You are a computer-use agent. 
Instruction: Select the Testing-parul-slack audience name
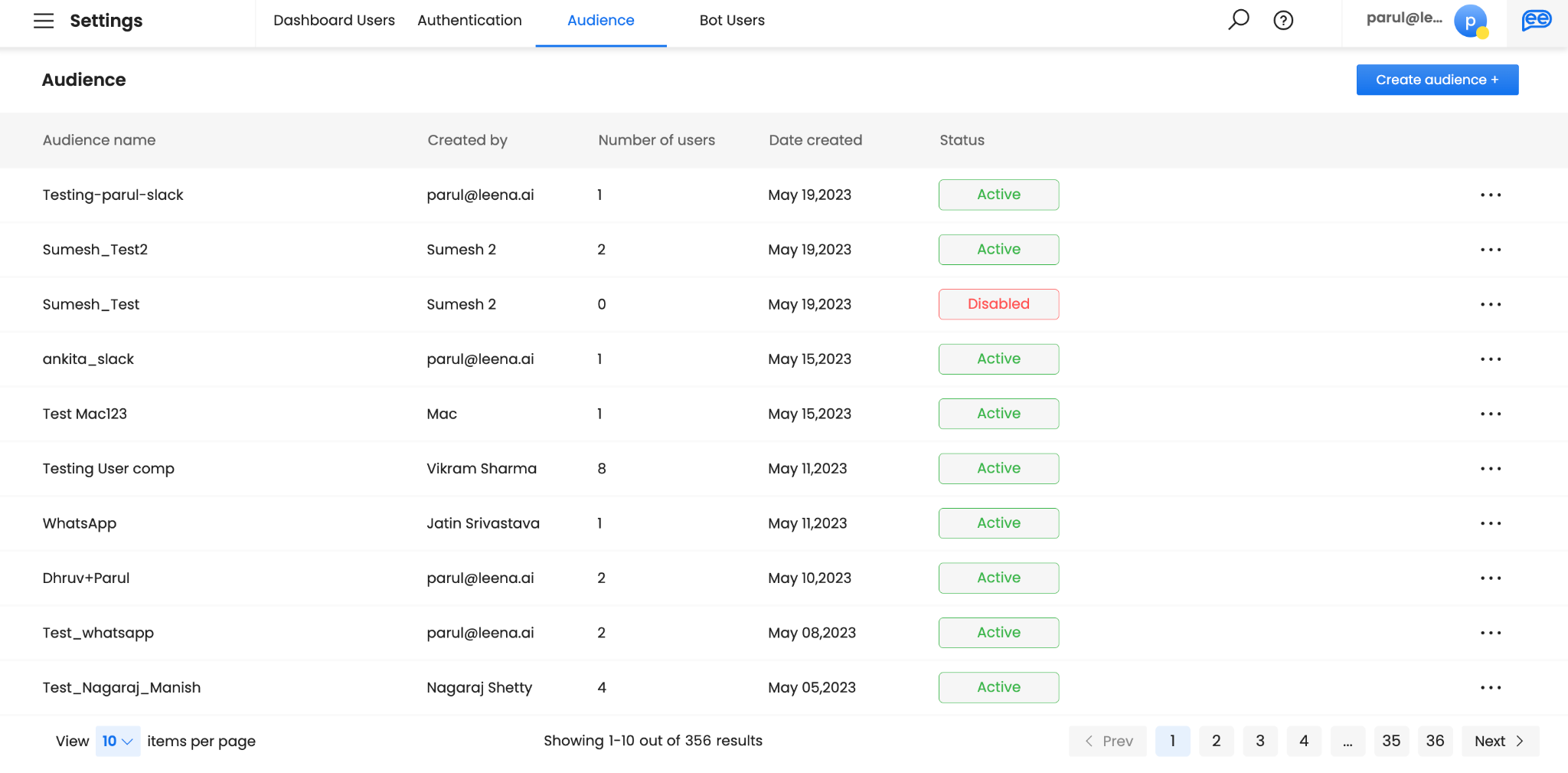[113, 195]
